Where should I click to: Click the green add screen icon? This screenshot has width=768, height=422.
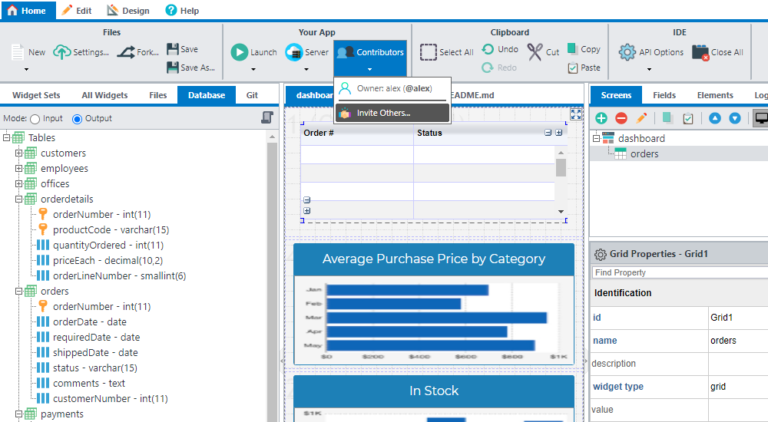click(601, 118)
